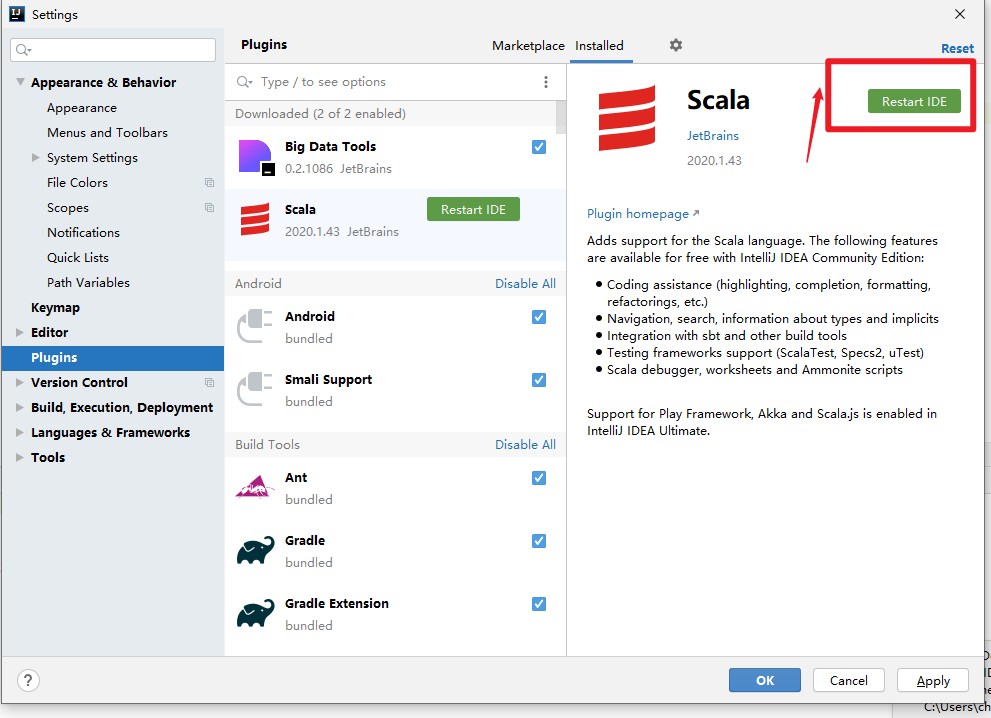The height and width of the screenshot is (718, 991).
Task: Click the project-level icon beside Scopes
Action: (209, 208)
